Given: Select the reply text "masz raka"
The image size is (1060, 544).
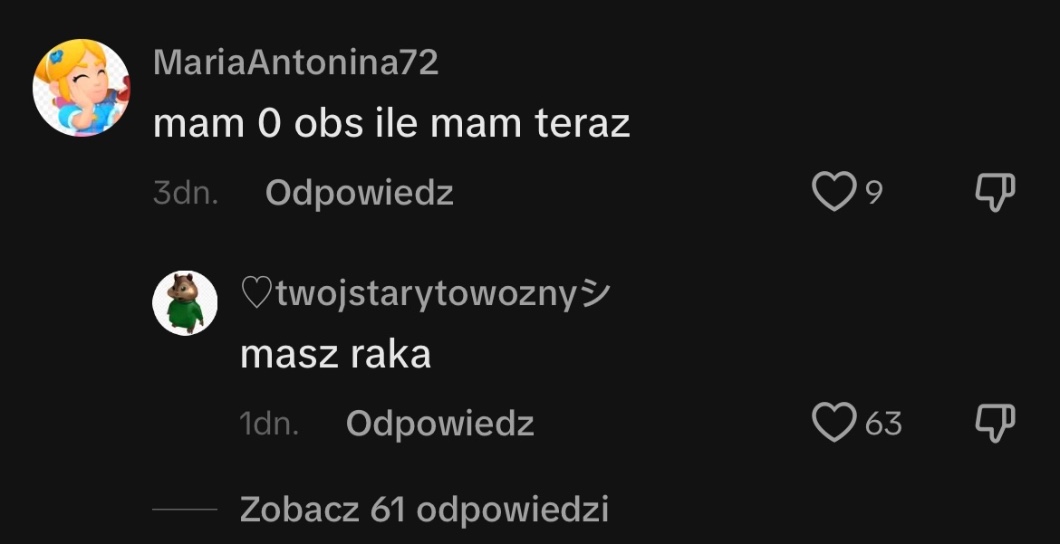Looking at the screenshot, I should coord(335,355).
